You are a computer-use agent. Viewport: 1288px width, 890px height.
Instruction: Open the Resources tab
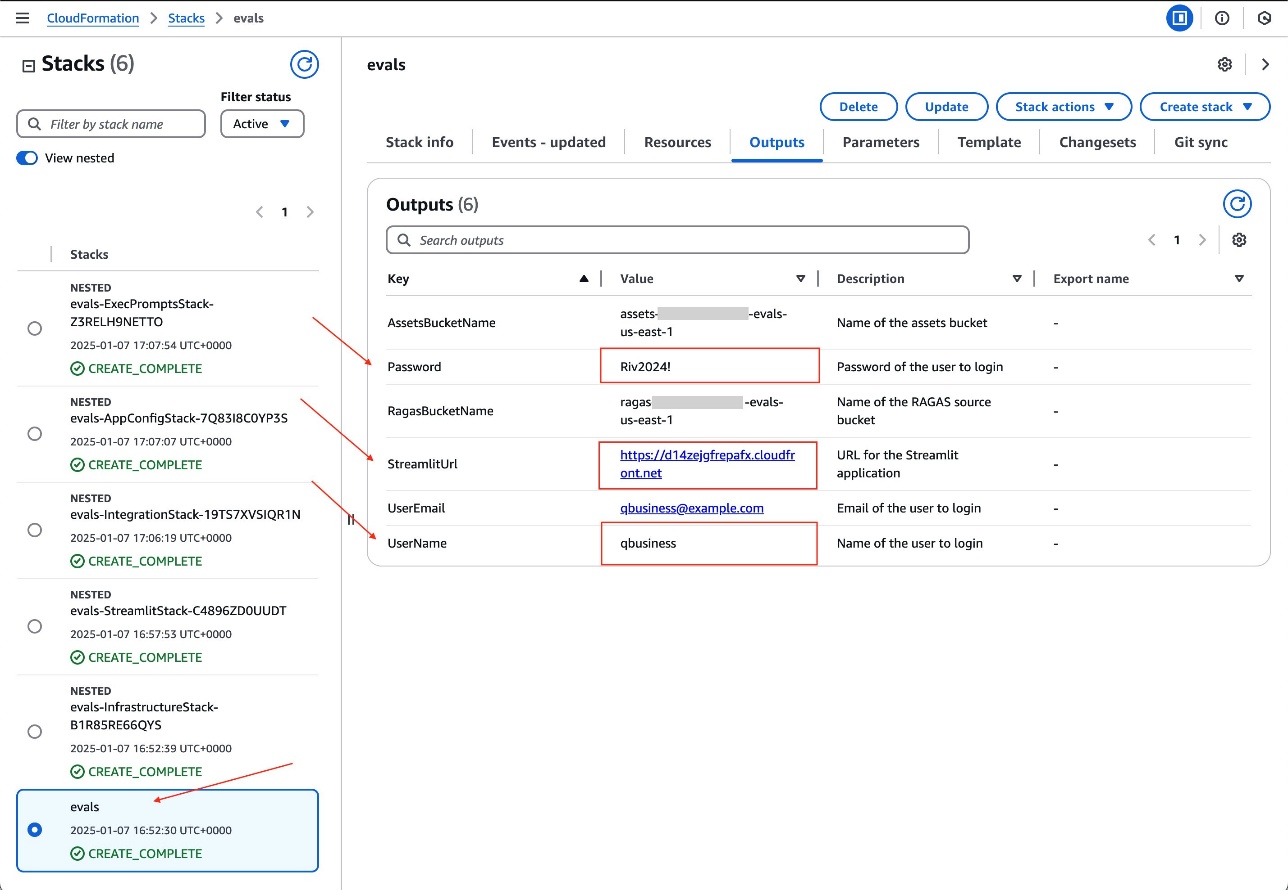pyautogui.click(x=678, y=142)
